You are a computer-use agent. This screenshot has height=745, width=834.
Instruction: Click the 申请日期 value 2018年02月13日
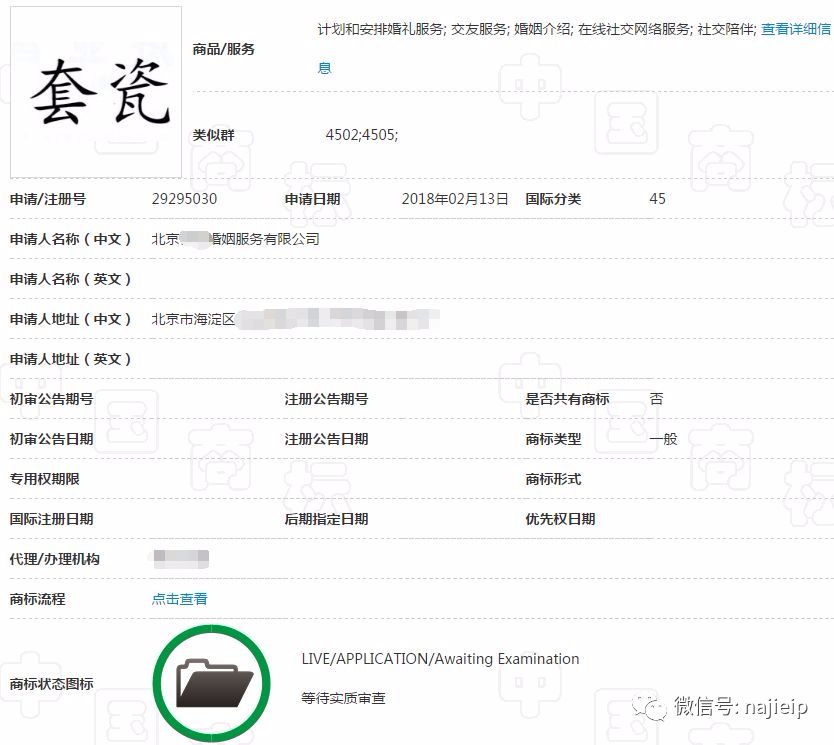coord(455,199)
